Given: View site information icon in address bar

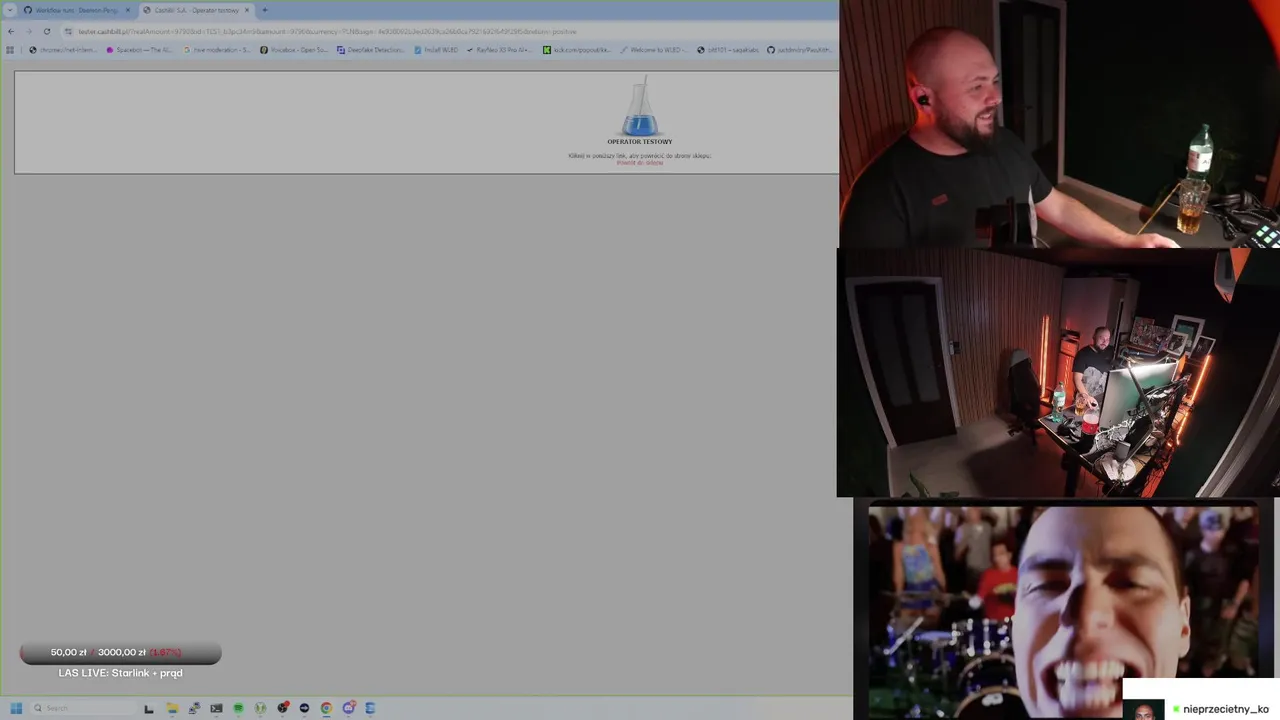Looking at the screenshot, I should tap(68, 31).
